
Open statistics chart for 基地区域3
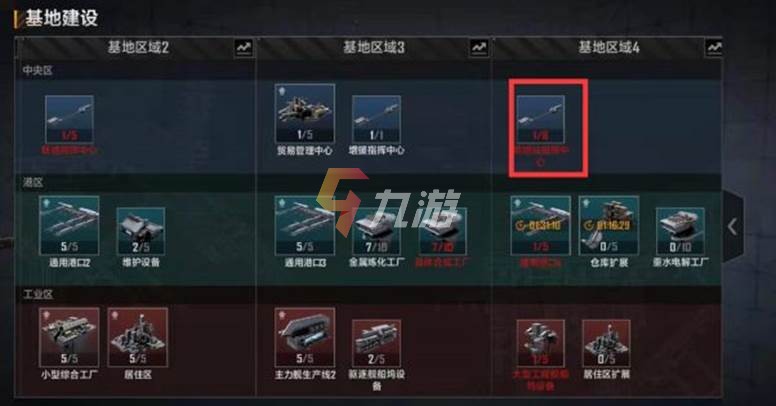[479, 48]
